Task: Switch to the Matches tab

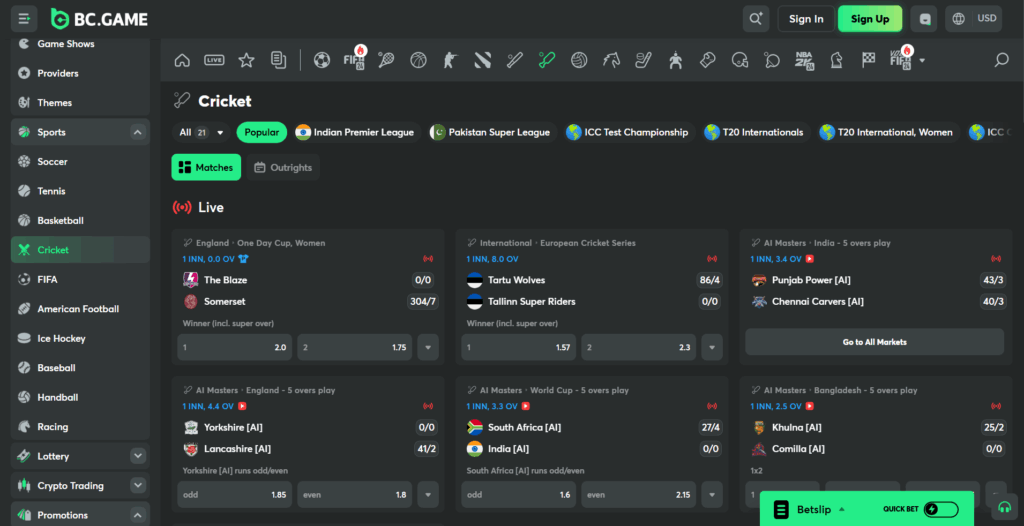Action: coord(206,167)
